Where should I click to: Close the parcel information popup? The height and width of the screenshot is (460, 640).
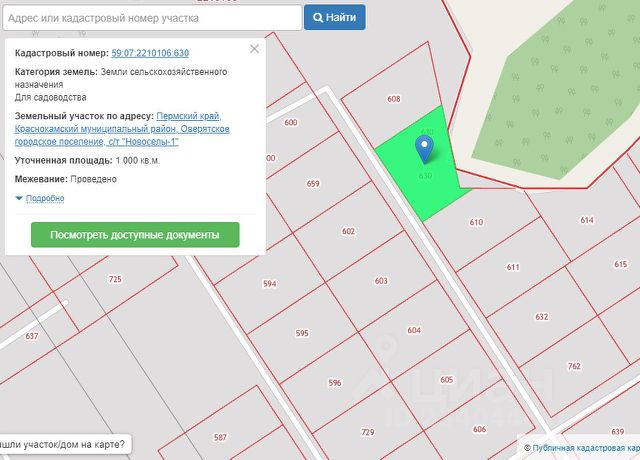pyautogui.click(x=254, y=48)
